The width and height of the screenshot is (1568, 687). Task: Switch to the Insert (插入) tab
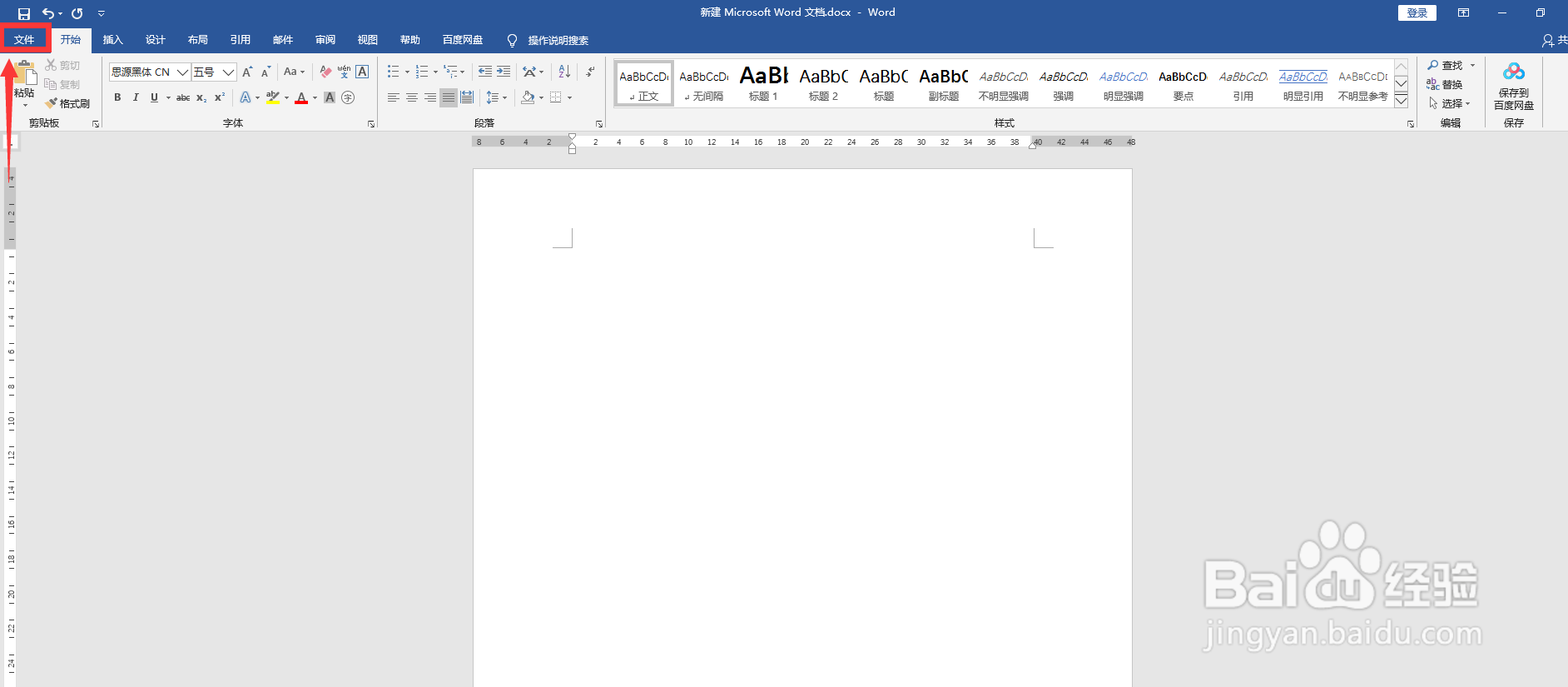click(x=113, y=40)
